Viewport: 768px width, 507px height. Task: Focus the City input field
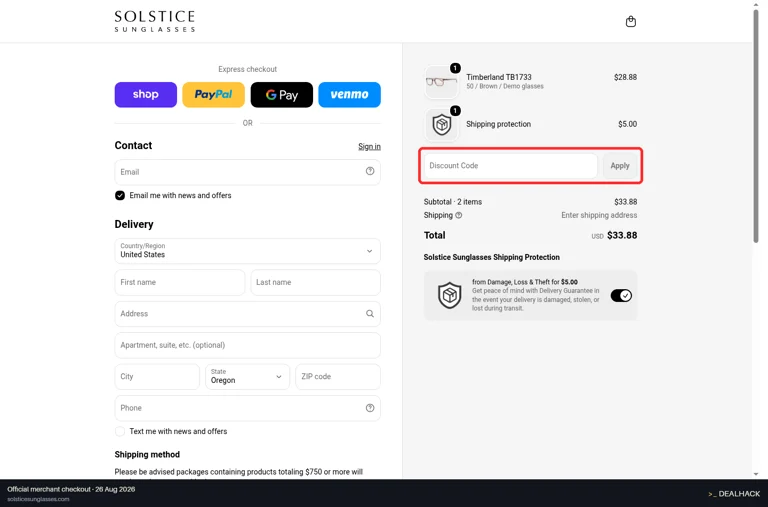(x=157, y=377)
